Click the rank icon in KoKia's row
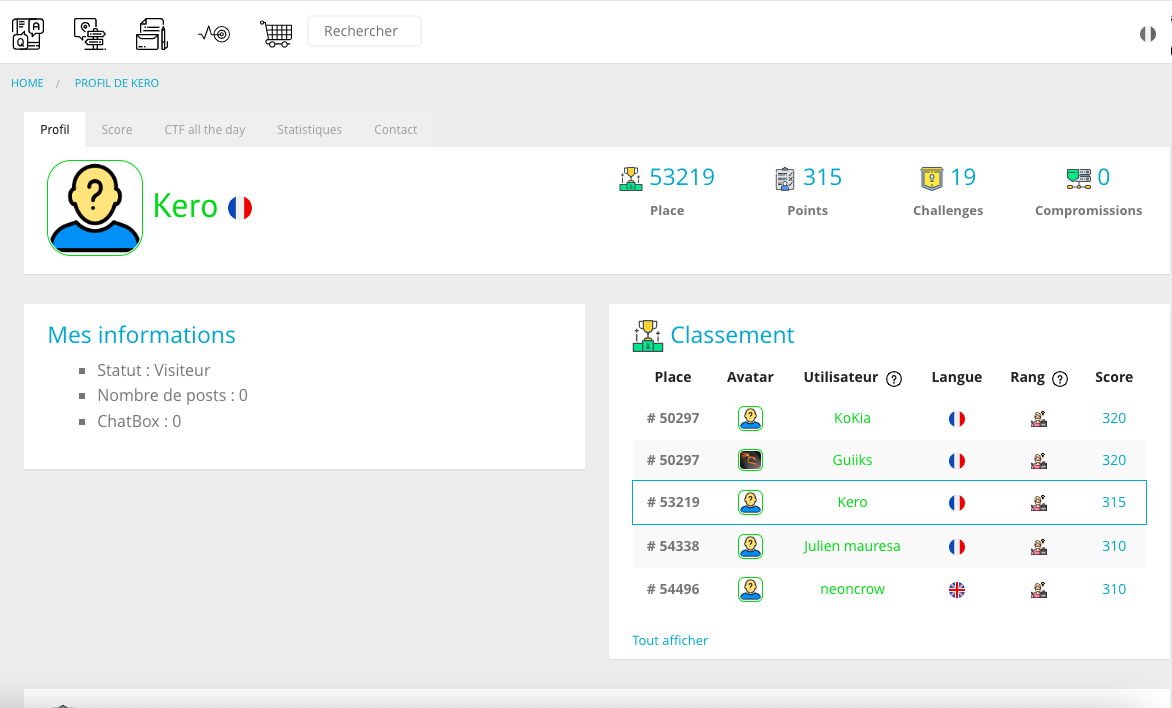 (1039, 419)
